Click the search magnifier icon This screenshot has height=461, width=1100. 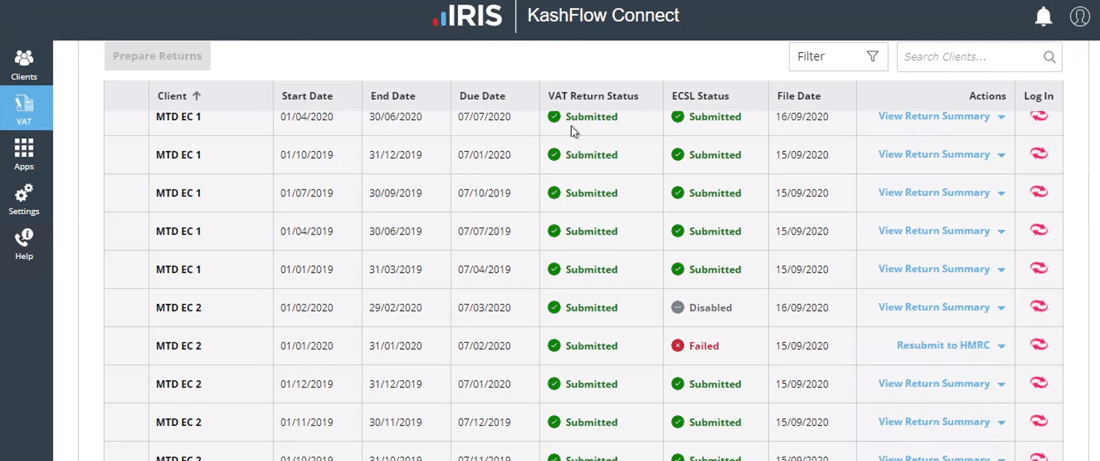[1049, 57]
